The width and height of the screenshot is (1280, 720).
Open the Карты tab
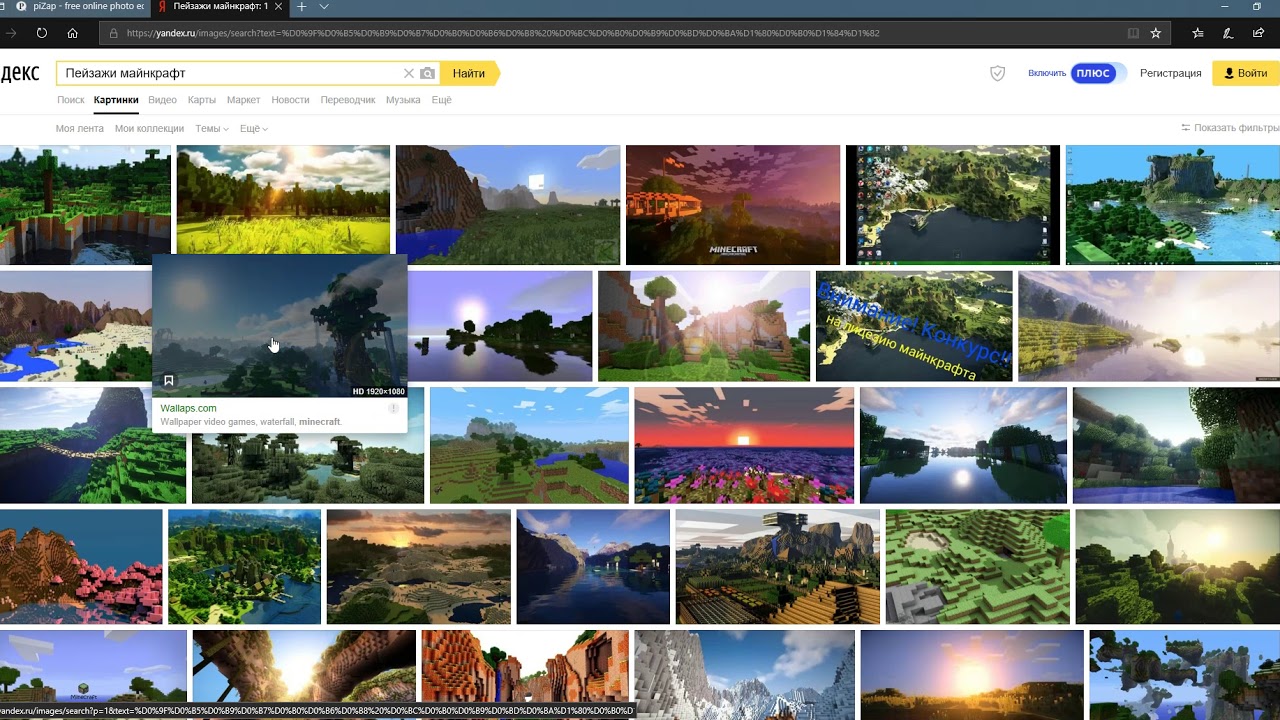[202, 100]
